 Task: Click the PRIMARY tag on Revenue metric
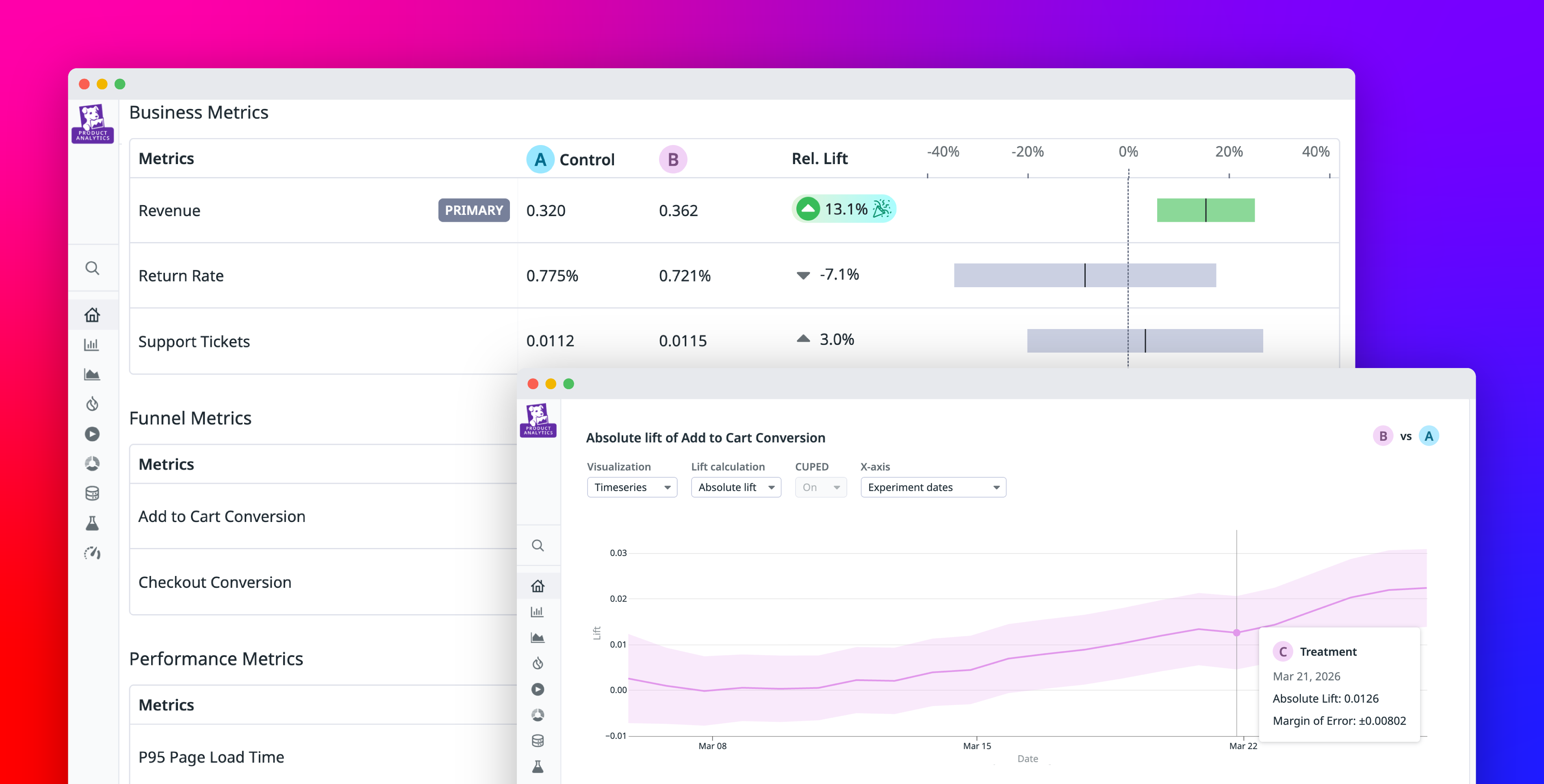473,210
